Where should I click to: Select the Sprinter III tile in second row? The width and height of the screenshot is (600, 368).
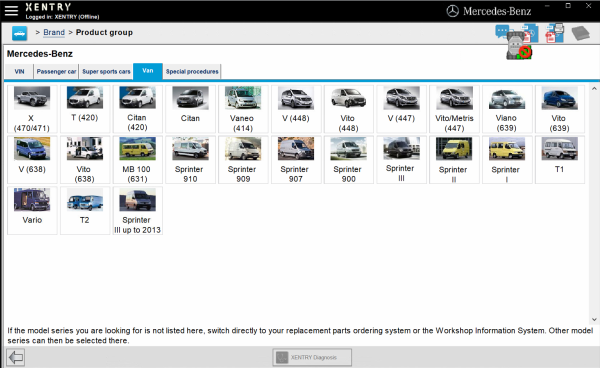(401, 160)
